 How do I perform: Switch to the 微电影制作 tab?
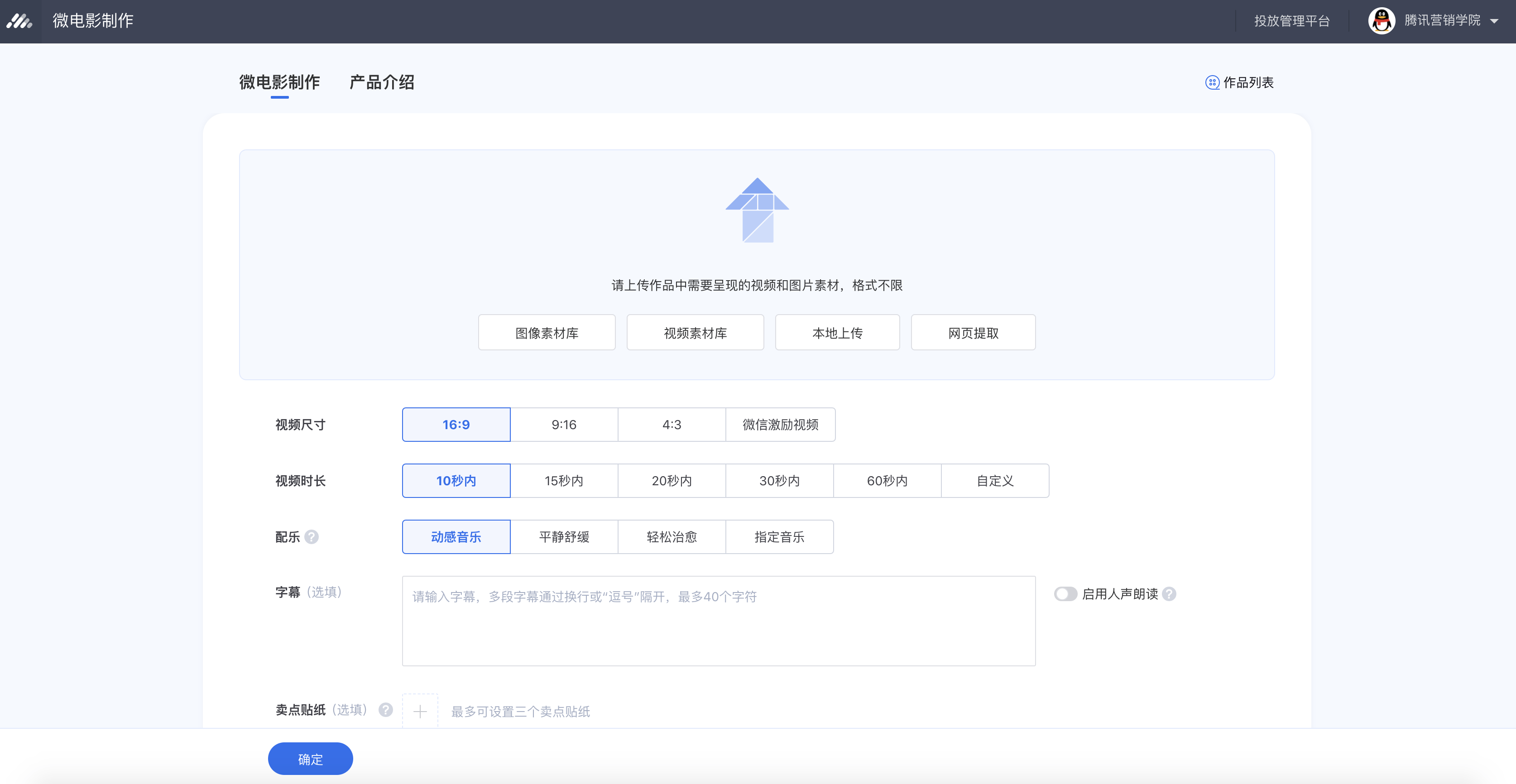coord(279,82)
